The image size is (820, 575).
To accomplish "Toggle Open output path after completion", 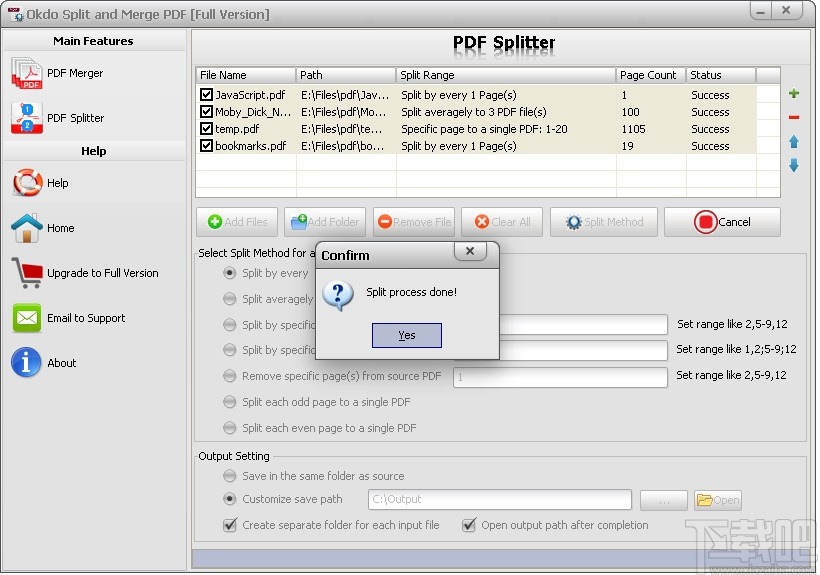I will [x=469, y=525].
